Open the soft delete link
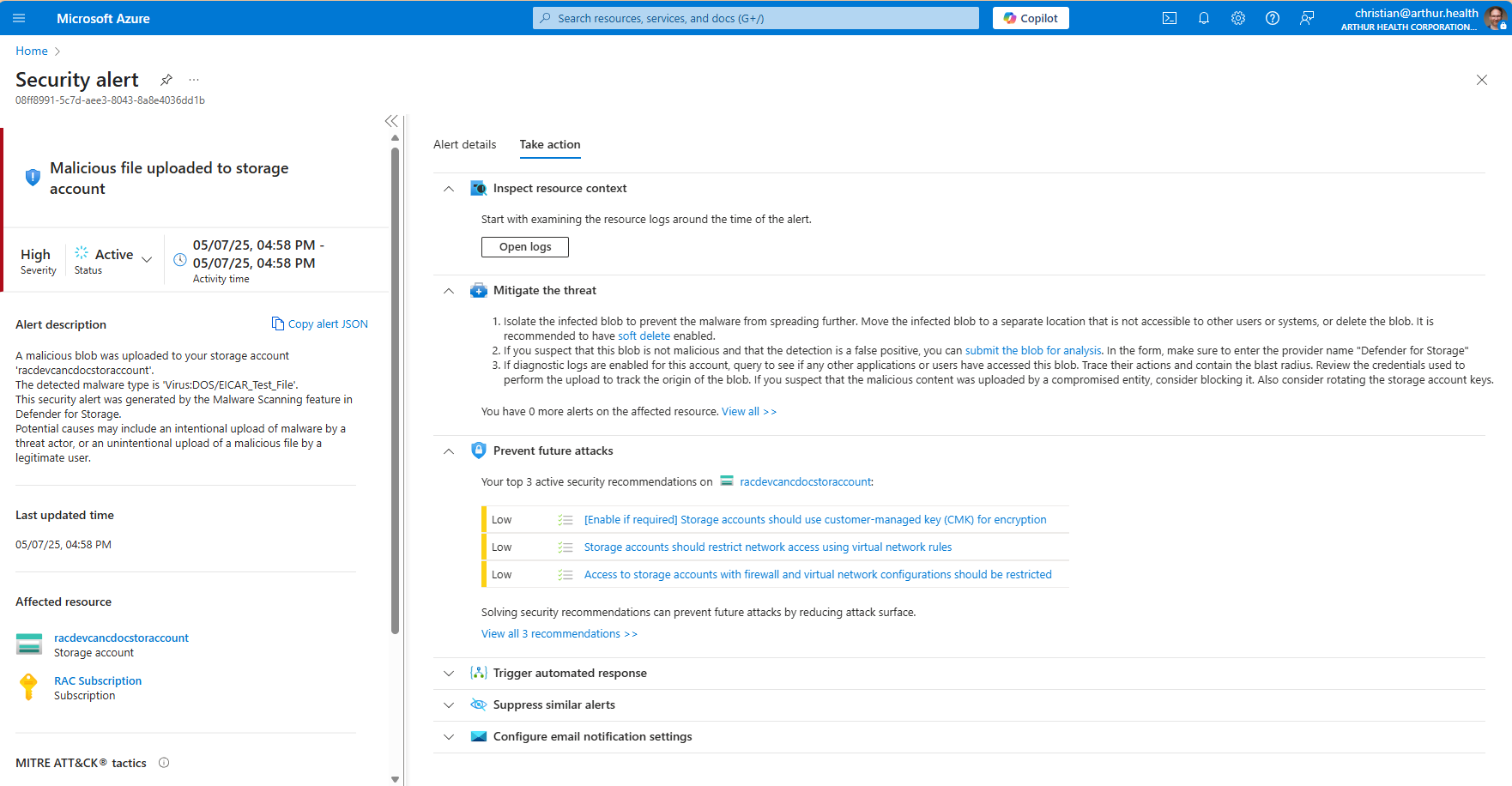The width and height of the screenshot is (1512, 786). point(644,336)
